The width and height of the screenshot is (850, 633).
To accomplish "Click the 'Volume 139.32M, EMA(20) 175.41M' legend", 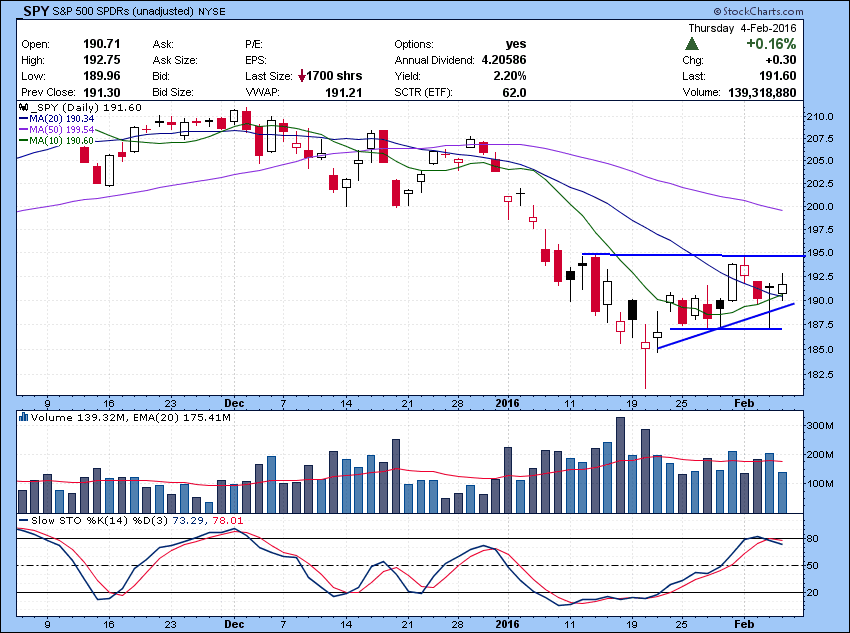I will tap(131, 417).
